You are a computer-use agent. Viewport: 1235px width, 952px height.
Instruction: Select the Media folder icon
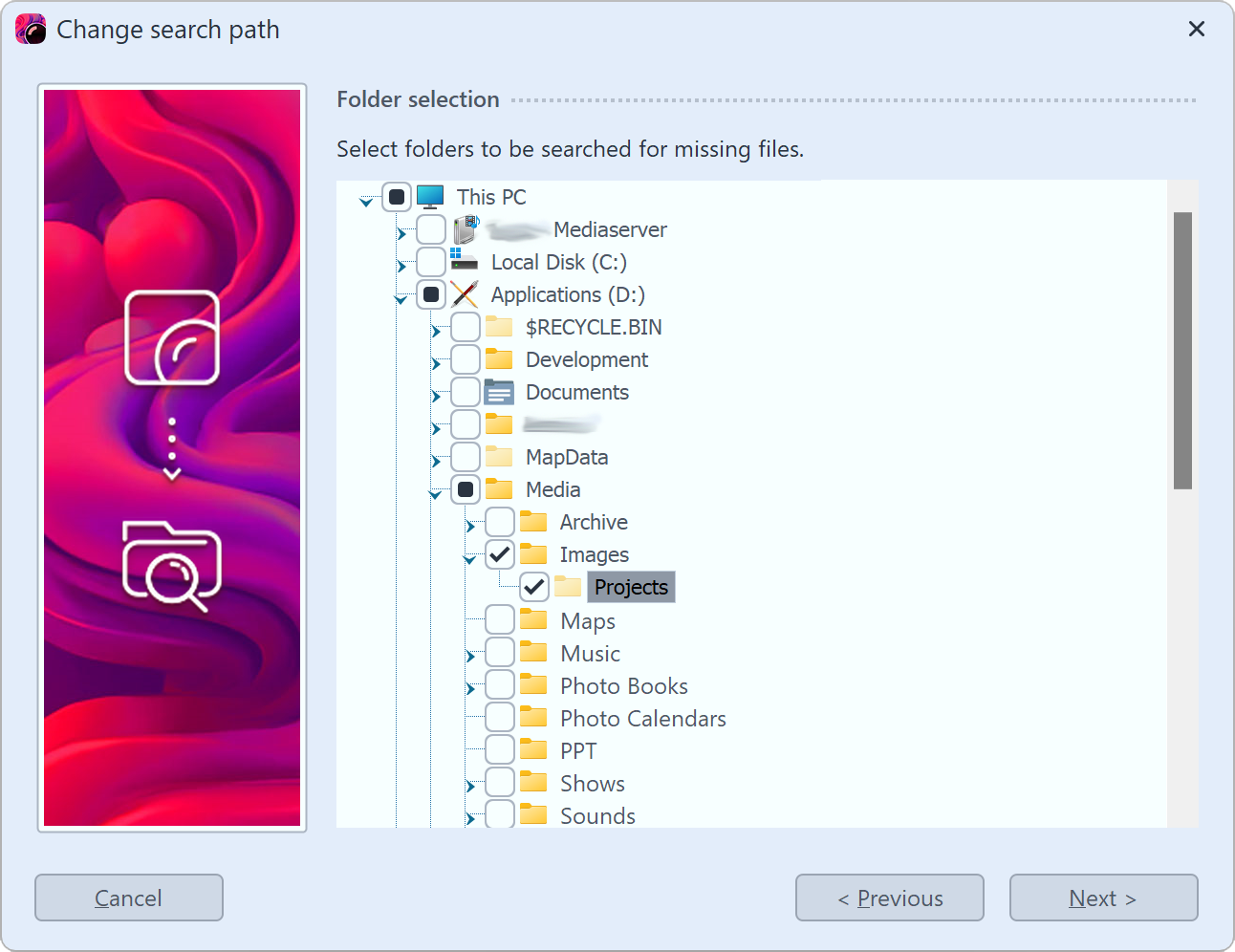(500, 488)
